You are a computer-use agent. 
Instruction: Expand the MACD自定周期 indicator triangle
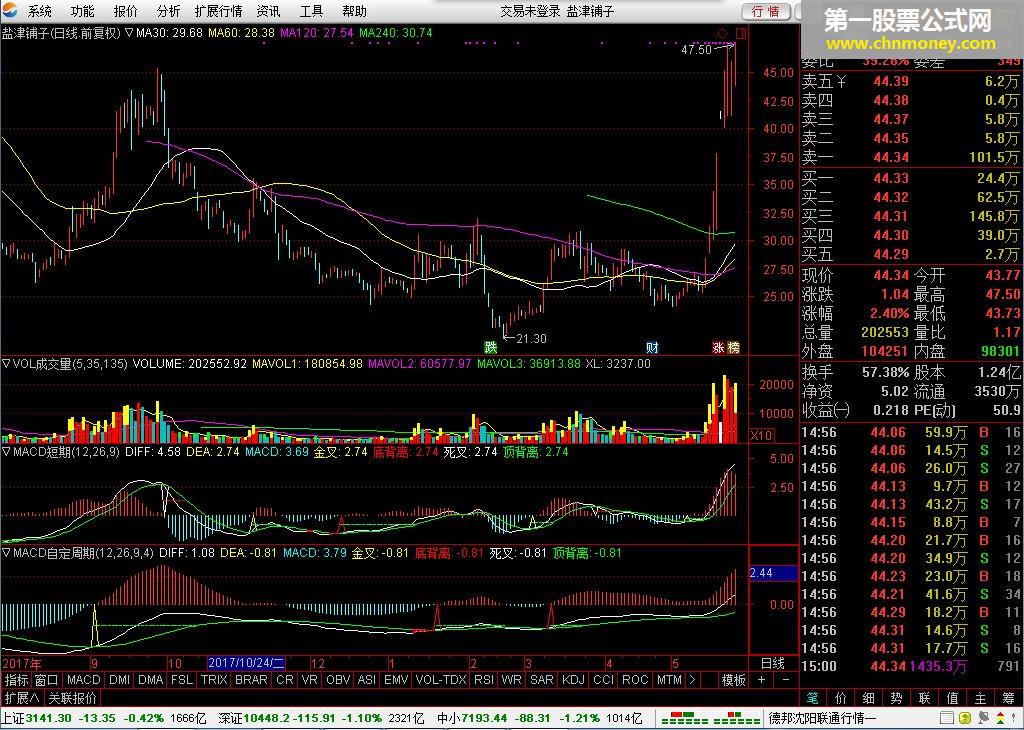coord(6,553)
